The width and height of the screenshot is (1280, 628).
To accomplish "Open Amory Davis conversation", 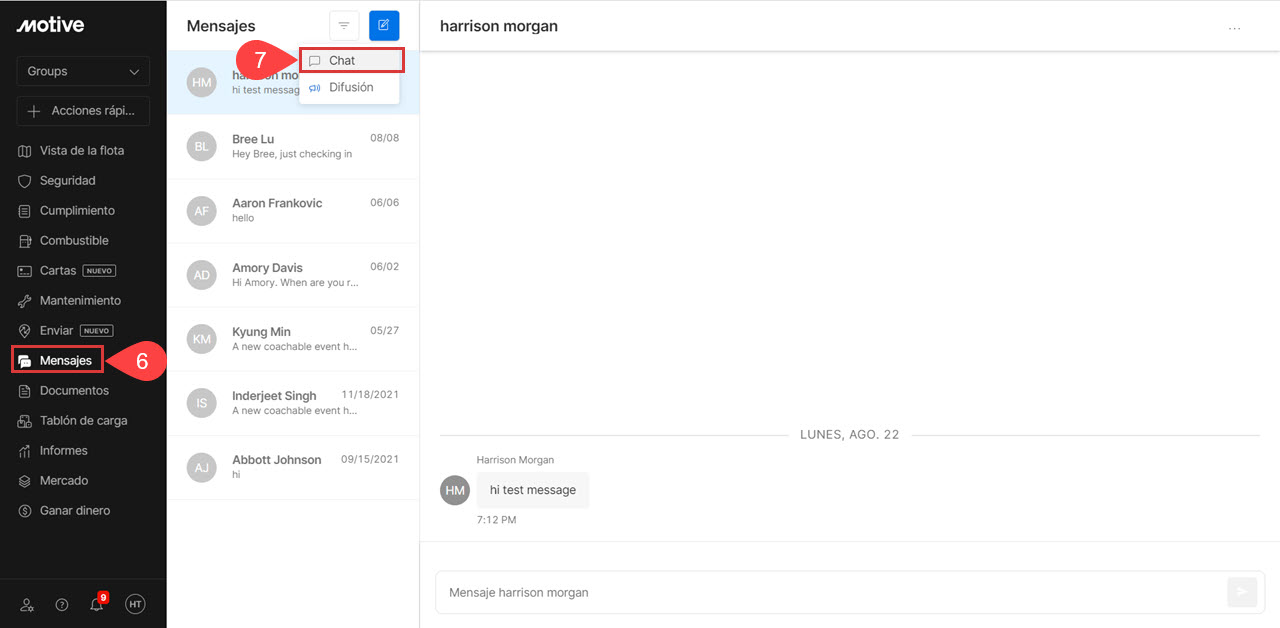I will click(293, 275).
